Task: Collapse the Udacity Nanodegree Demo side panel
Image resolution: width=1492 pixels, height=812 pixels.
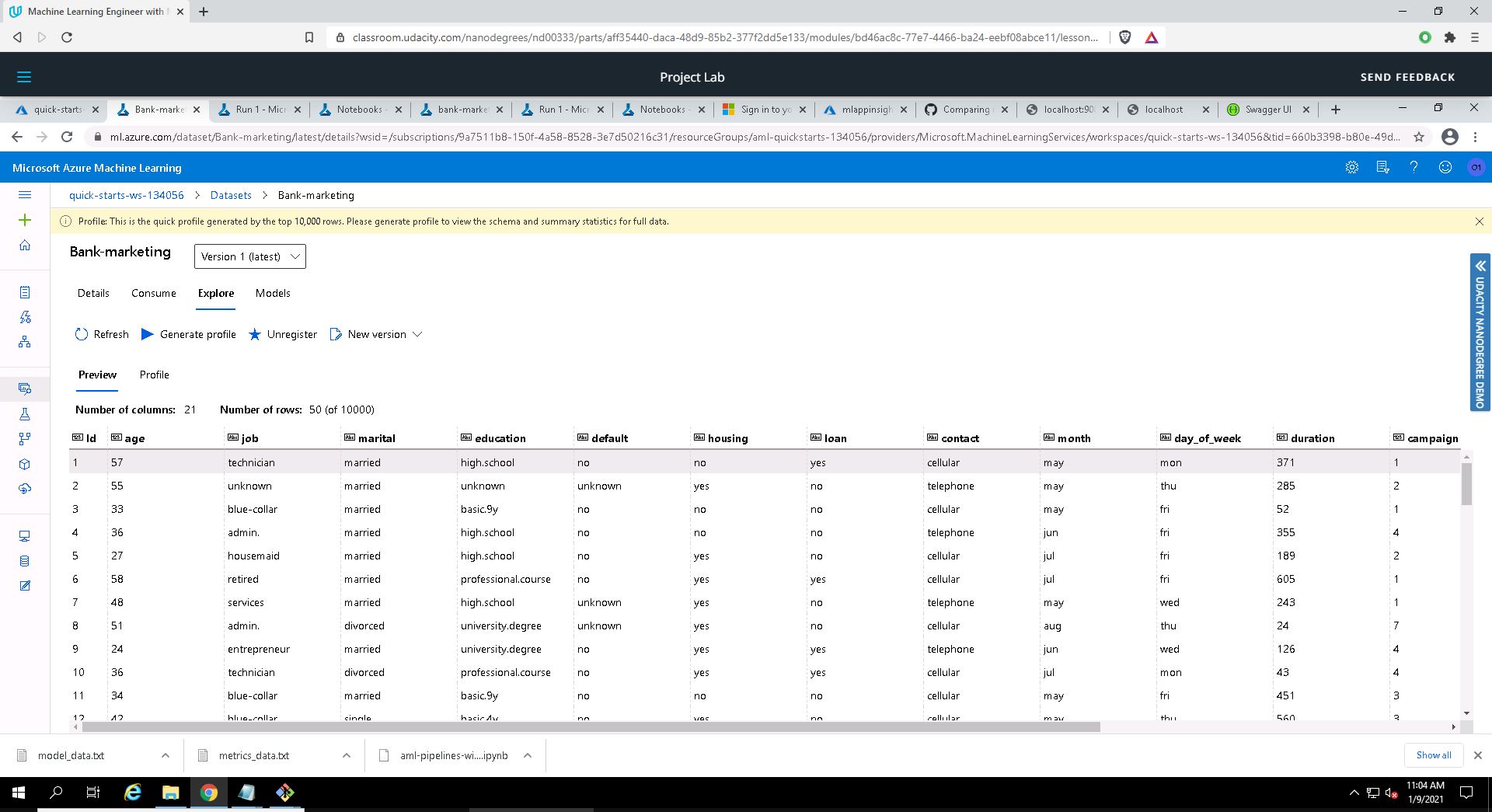Action: click(x=1480, y=266)
